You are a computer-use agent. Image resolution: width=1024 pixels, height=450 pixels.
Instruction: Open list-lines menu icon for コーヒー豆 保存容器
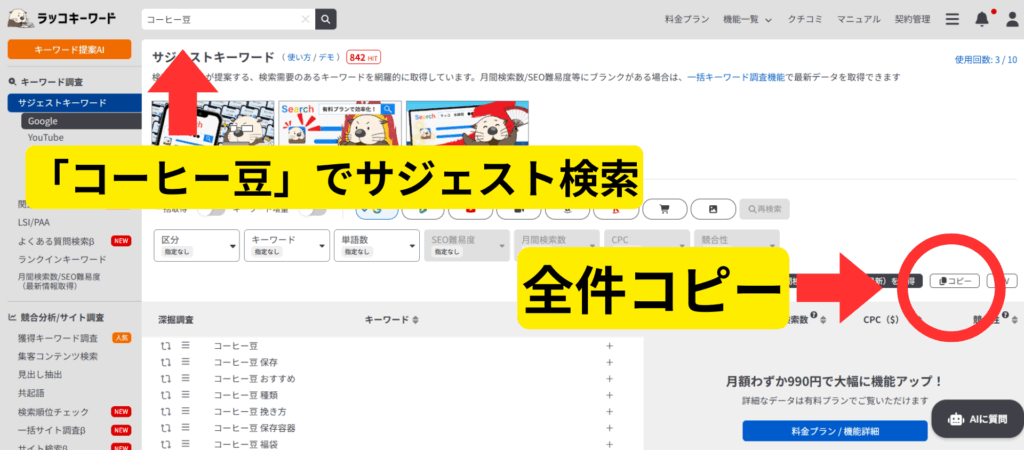click(x=185, y=429)
